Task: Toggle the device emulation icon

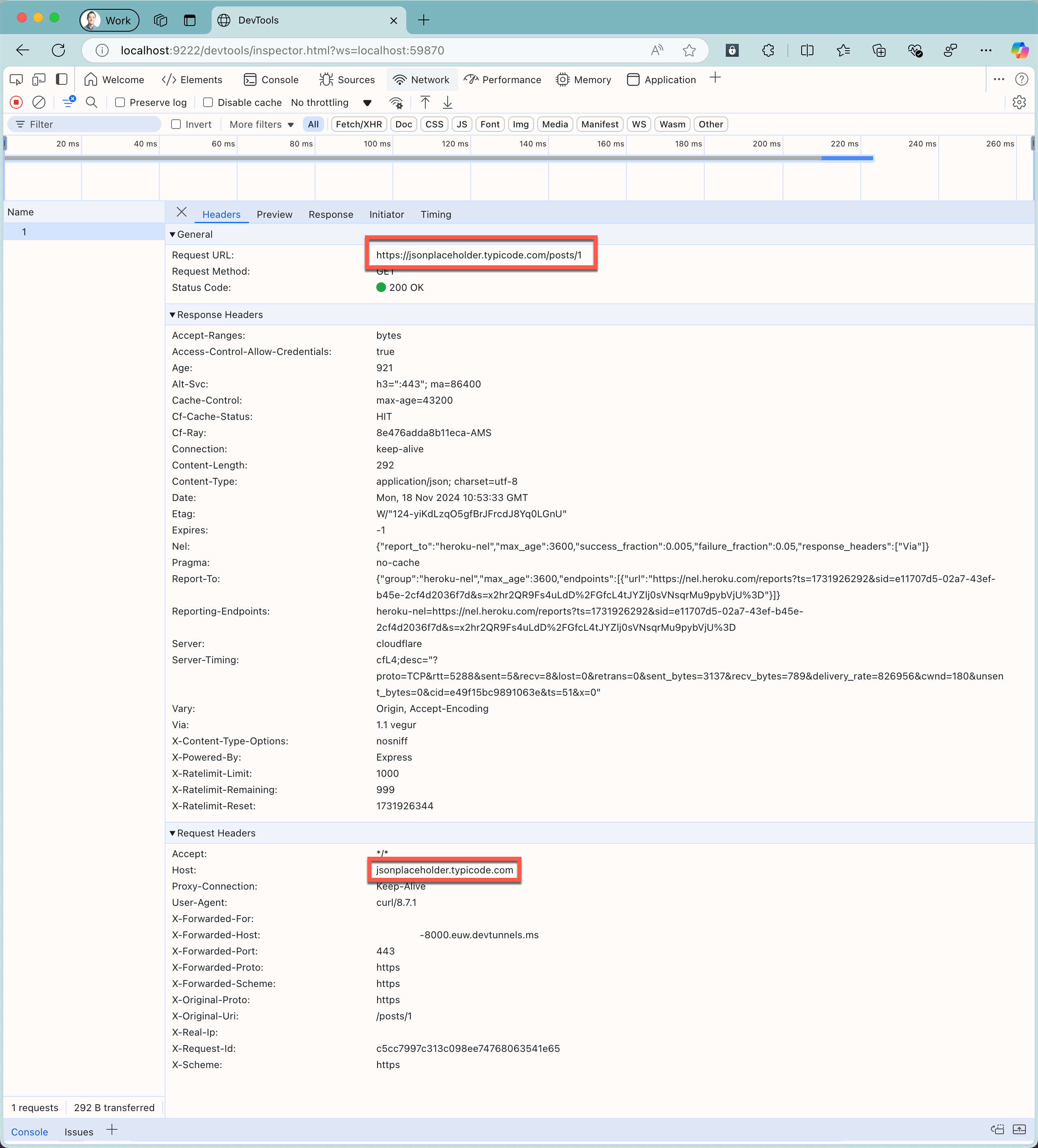Action: click(39, 80)
